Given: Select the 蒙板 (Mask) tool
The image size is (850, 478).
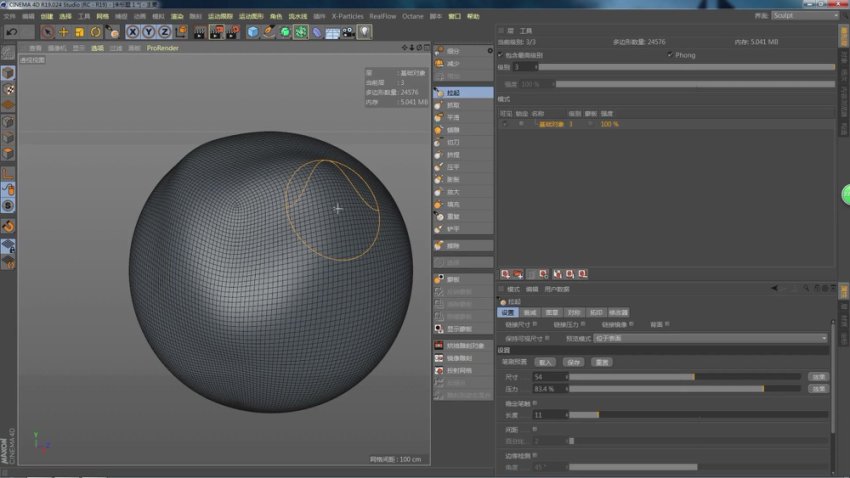Looking at the screenshot, I should point(455,279).
